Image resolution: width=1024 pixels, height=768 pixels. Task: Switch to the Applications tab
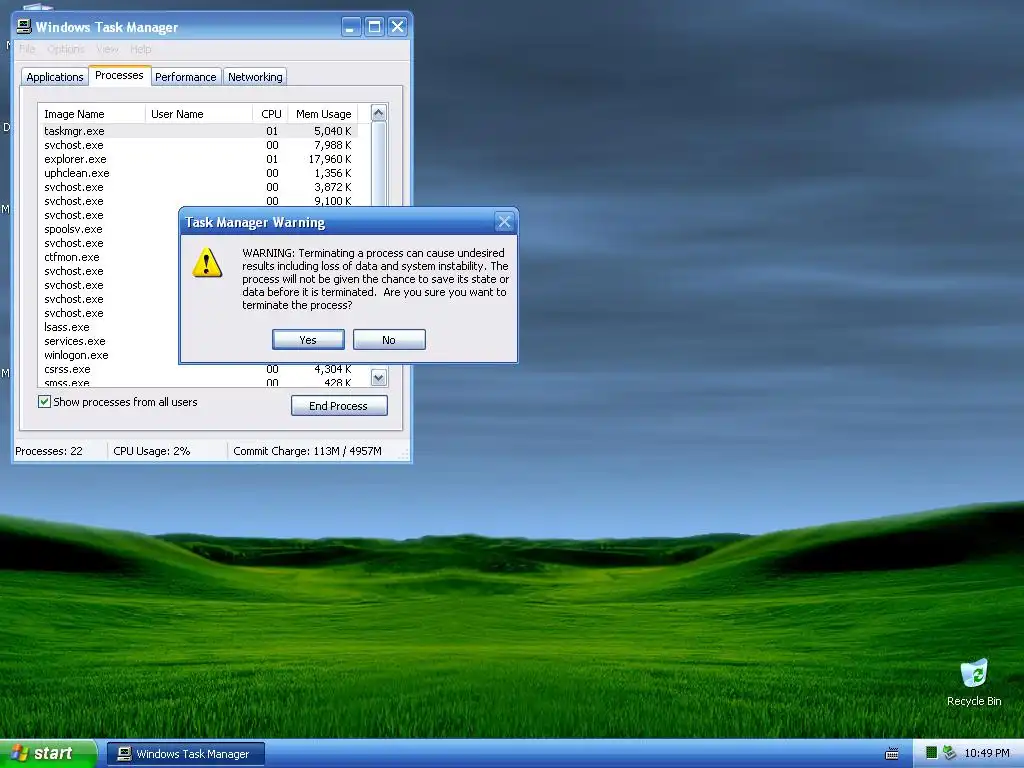(x=55, y=77)
